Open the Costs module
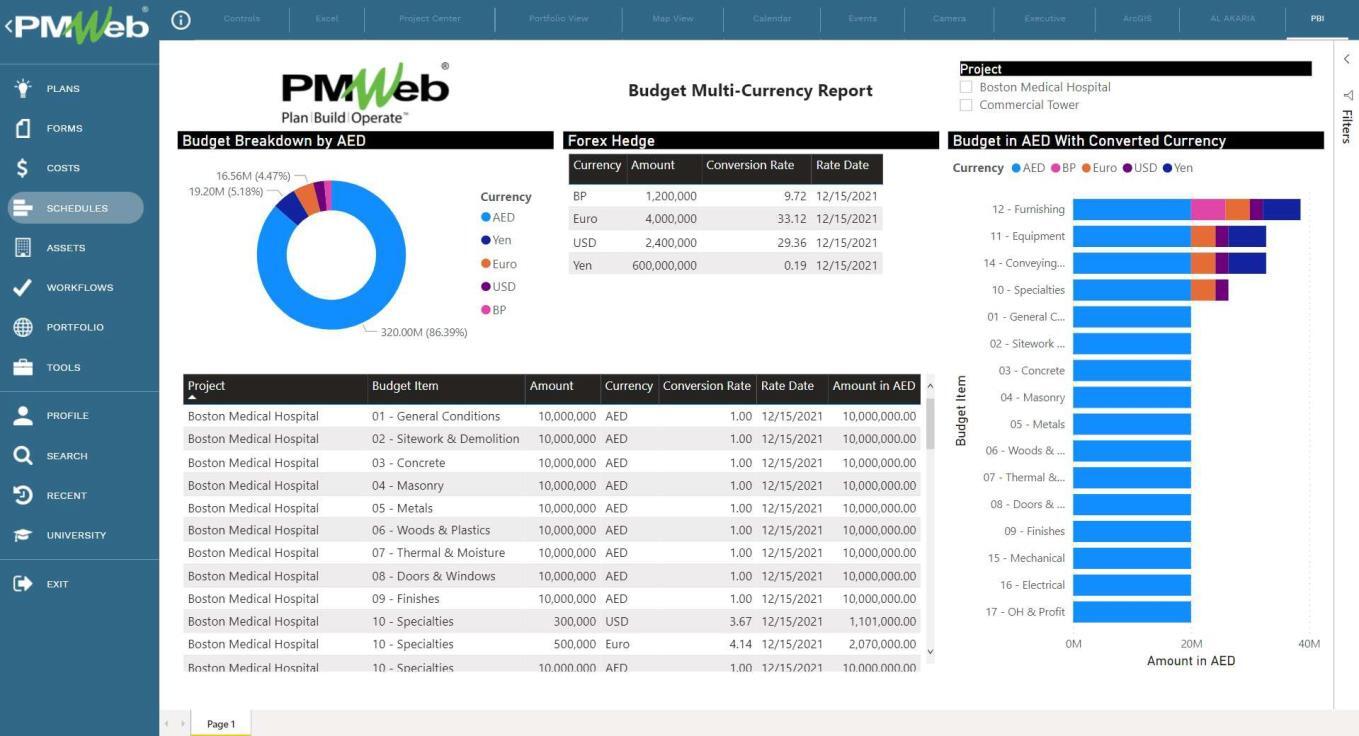This screenshot has width=1359, height=736. pyautogui.click(x=63, y=167)
